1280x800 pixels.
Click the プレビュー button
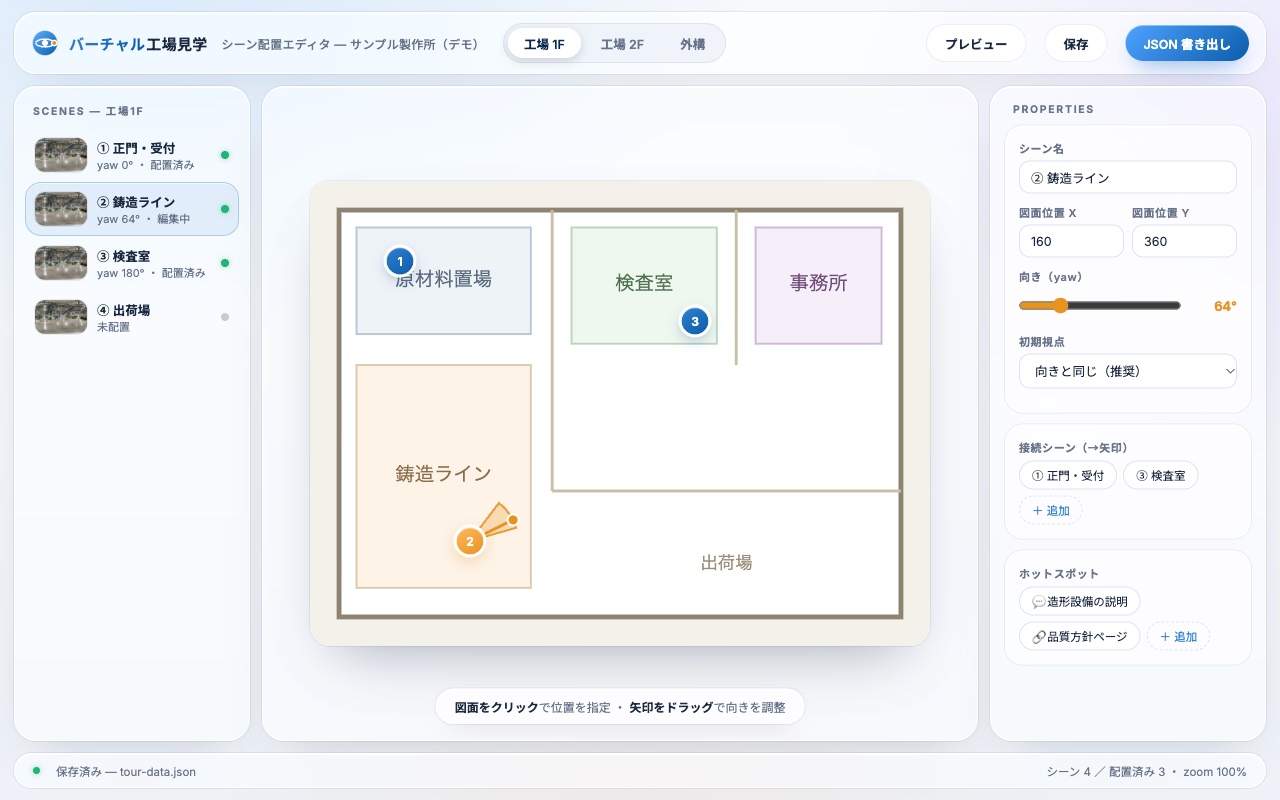point(976,44)
